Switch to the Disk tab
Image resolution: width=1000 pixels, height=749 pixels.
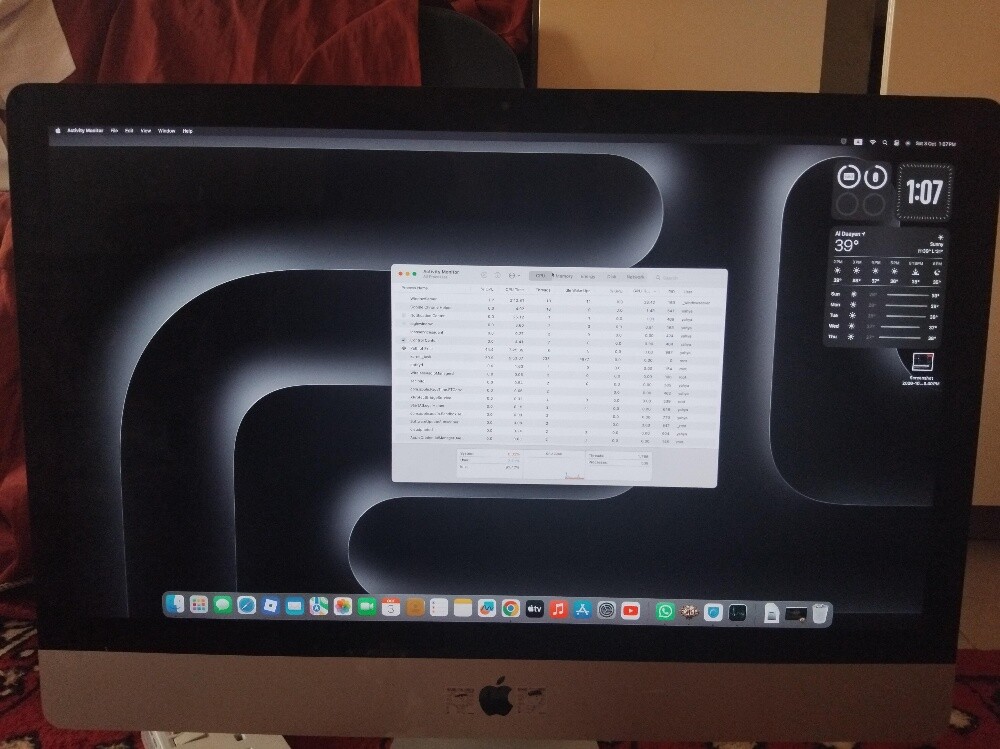[612, 278]
